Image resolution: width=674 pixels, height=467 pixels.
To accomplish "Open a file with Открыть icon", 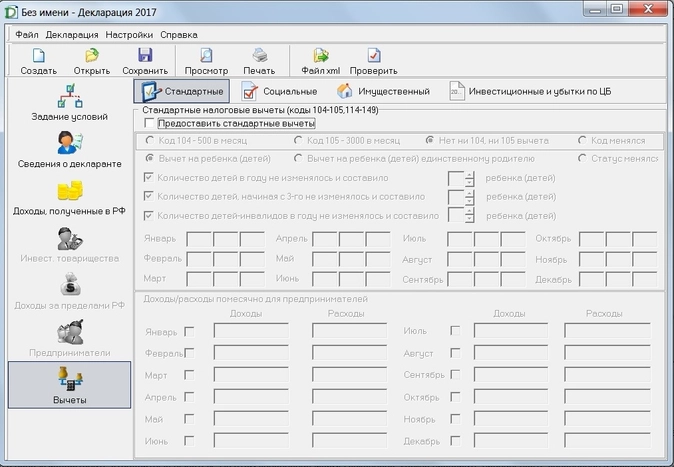I will click(91, 61).
